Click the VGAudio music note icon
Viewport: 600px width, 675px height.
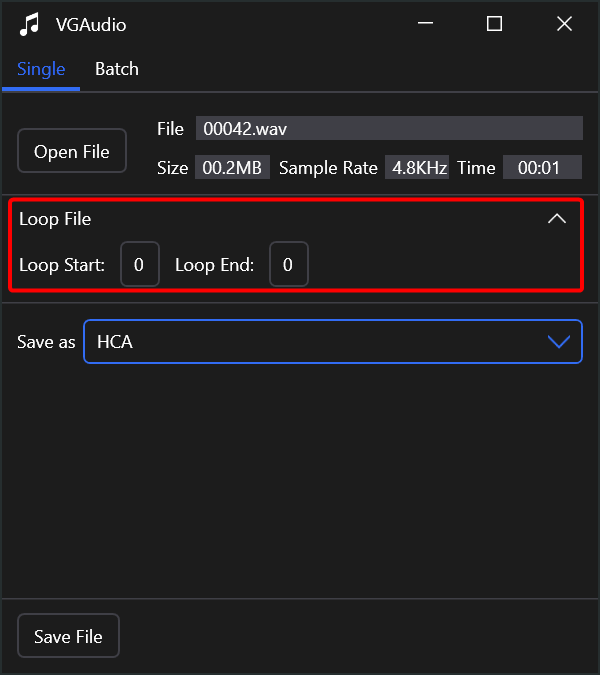(x=29, y=24)
